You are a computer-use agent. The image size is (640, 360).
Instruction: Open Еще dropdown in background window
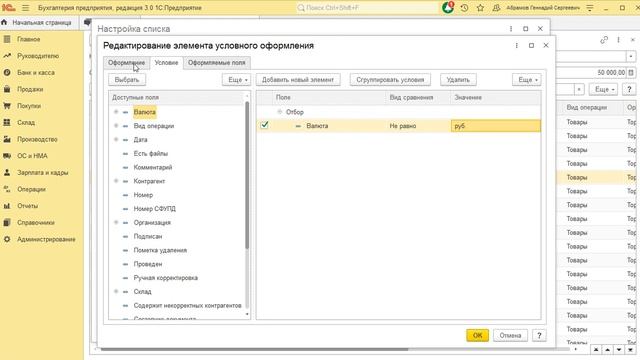[x=603, y=89]
